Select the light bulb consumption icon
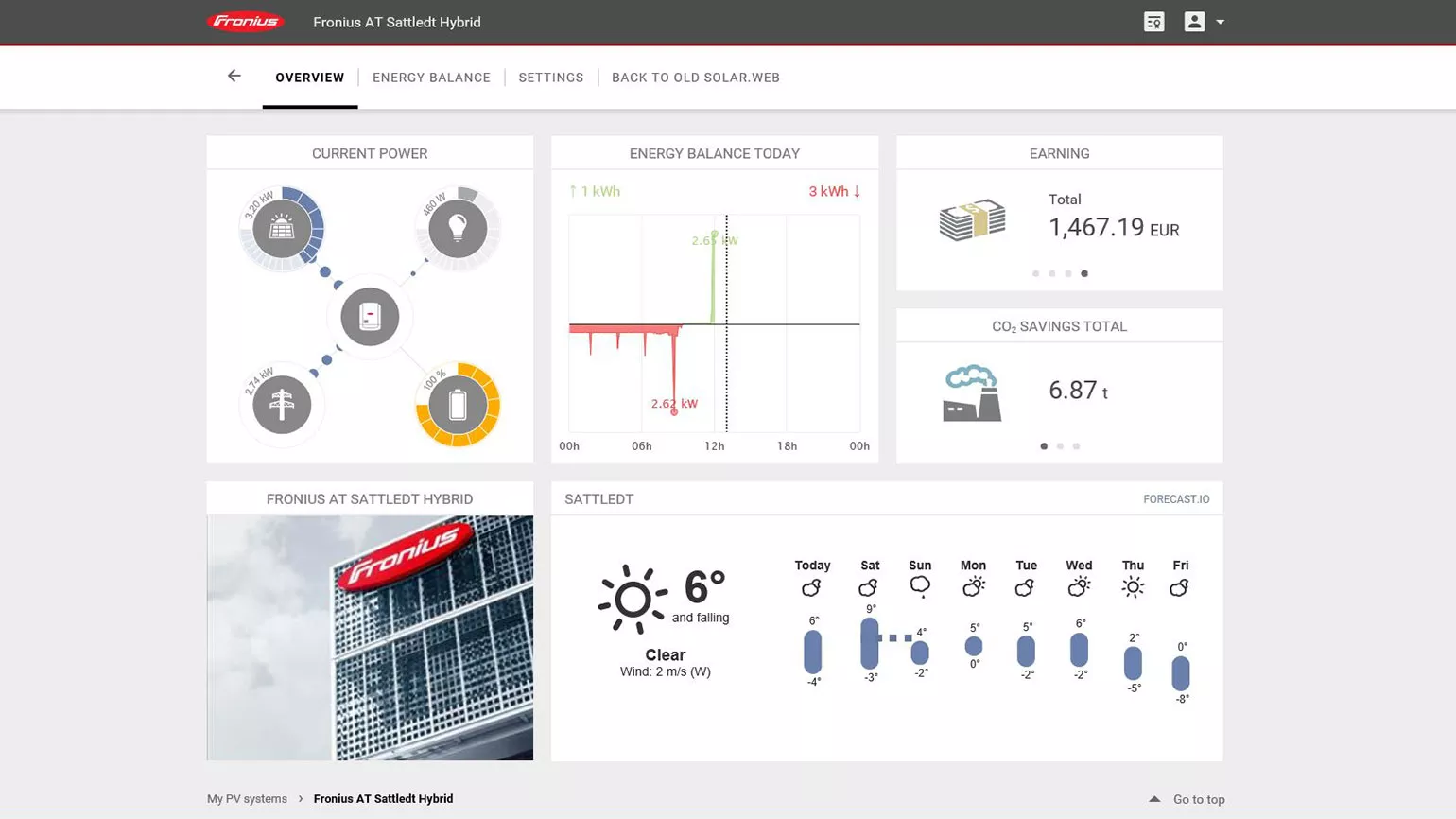The width and height of the screenshot is (1456, 819). [x=458, y=228]
